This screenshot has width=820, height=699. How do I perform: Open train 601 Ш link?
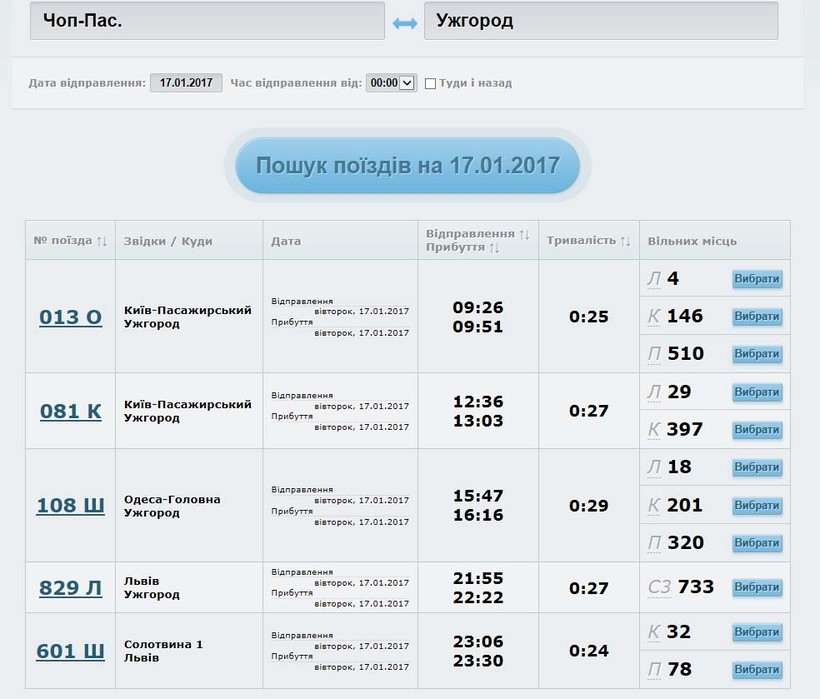[71, 651]
